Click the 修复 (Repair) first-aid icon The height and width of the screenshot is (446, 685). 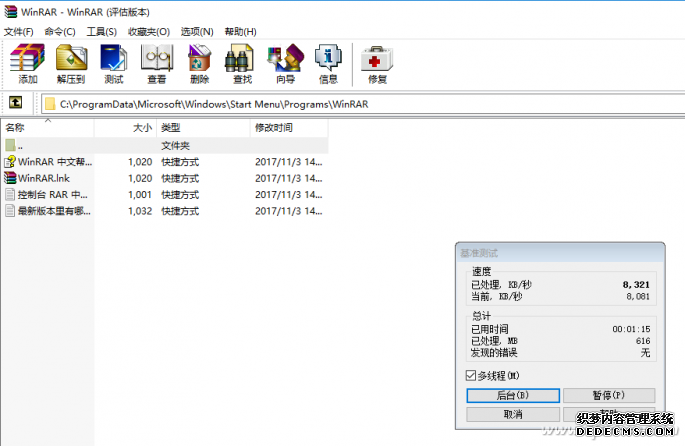[x=377, y=59]
